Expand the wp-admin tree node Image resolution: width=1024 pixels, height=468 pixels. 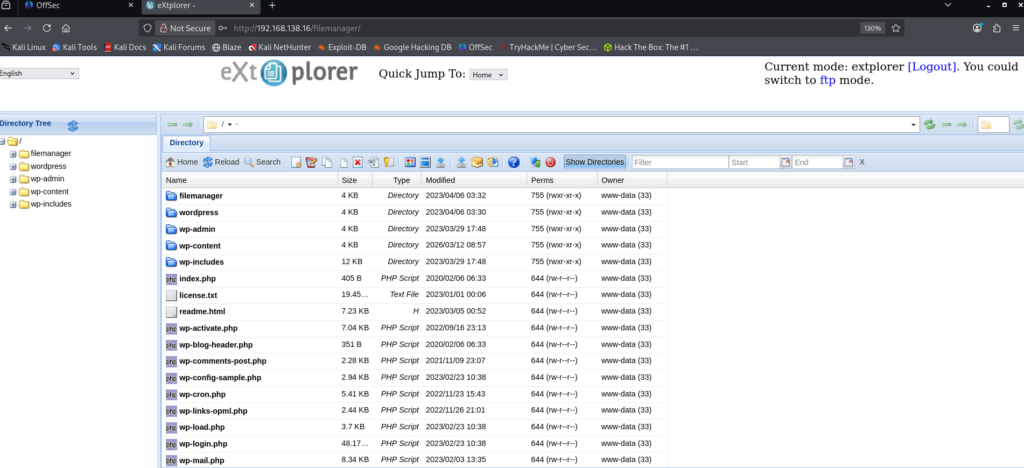(13, 179)
